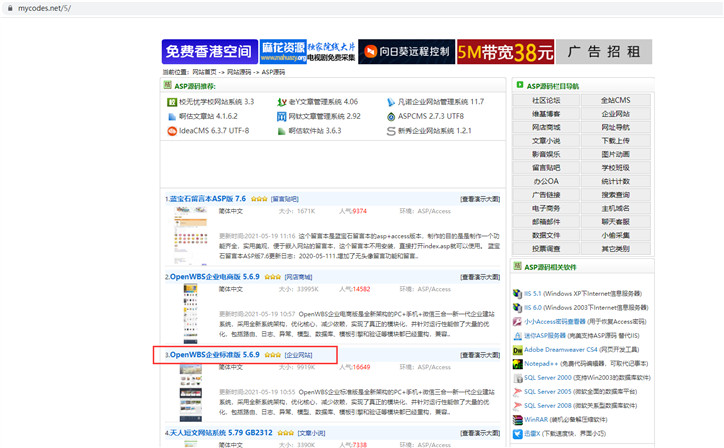Open the 企业网站 category in navigation
The height and width of the screenshot is (448, 724).
[x=615, y=114]
